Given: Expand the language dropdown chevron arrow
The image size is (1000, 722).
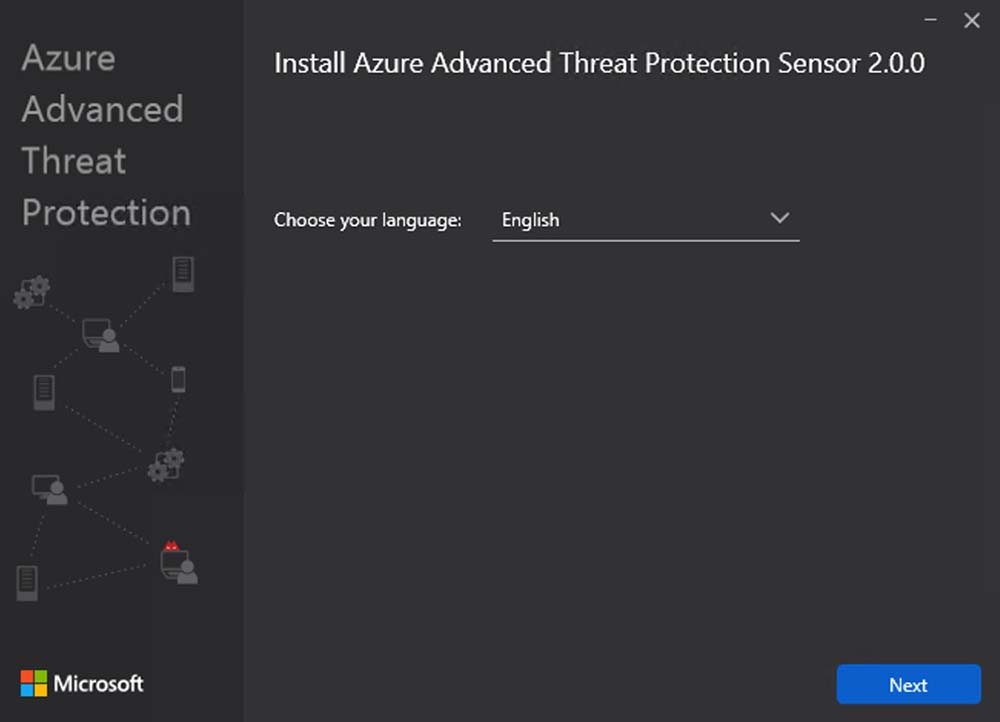Looking at the screenshot, I should pyautogui.click(x=780, y=219).
